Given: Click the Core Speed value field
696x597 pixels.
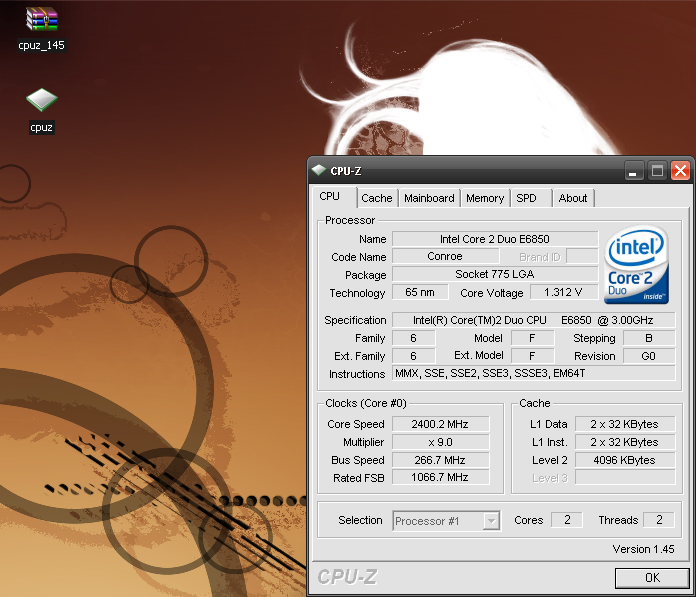Looking at the screenshot, I should pos(440,424).
